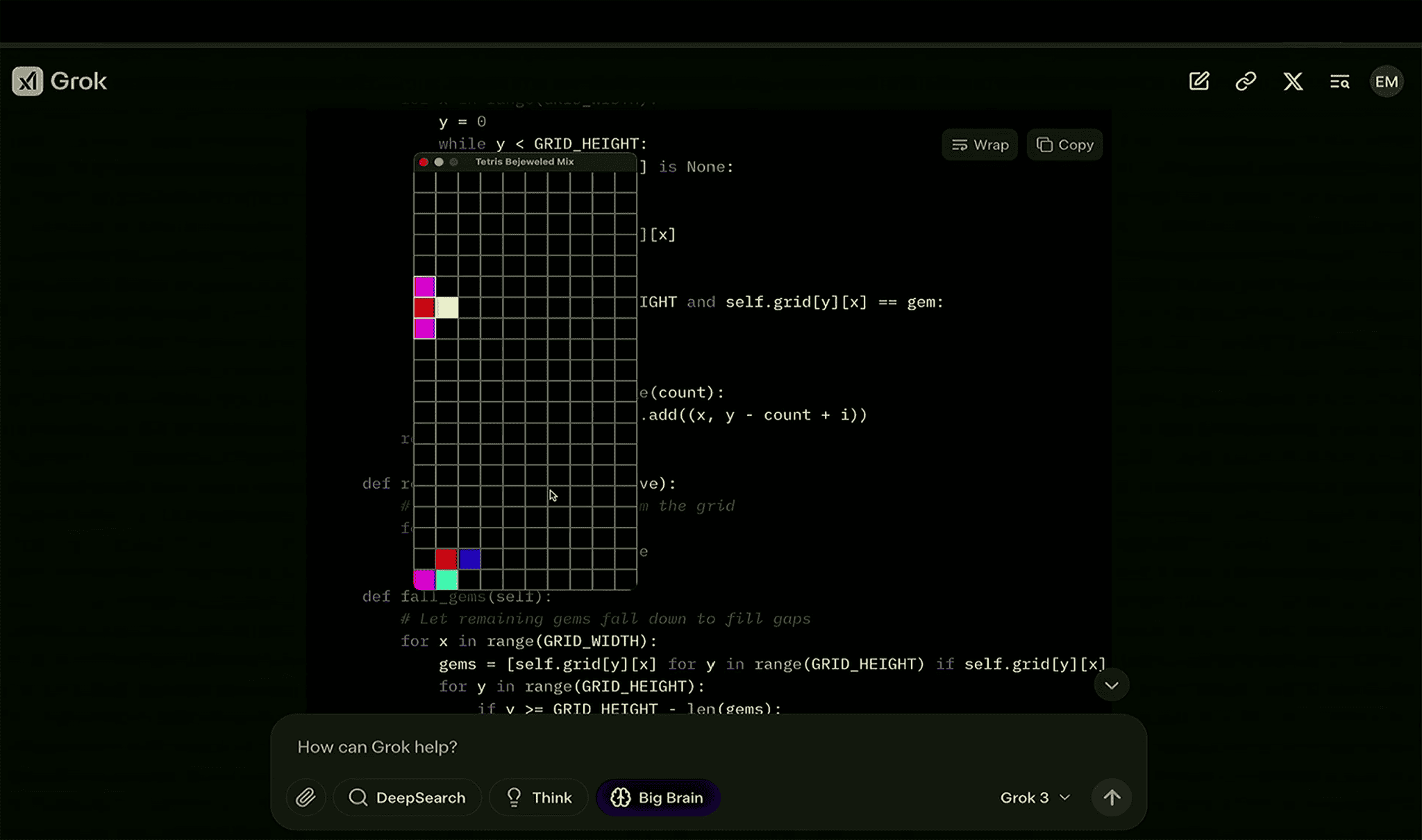
Task: Toggle Wrap for the code block
Action: point(980,145)
